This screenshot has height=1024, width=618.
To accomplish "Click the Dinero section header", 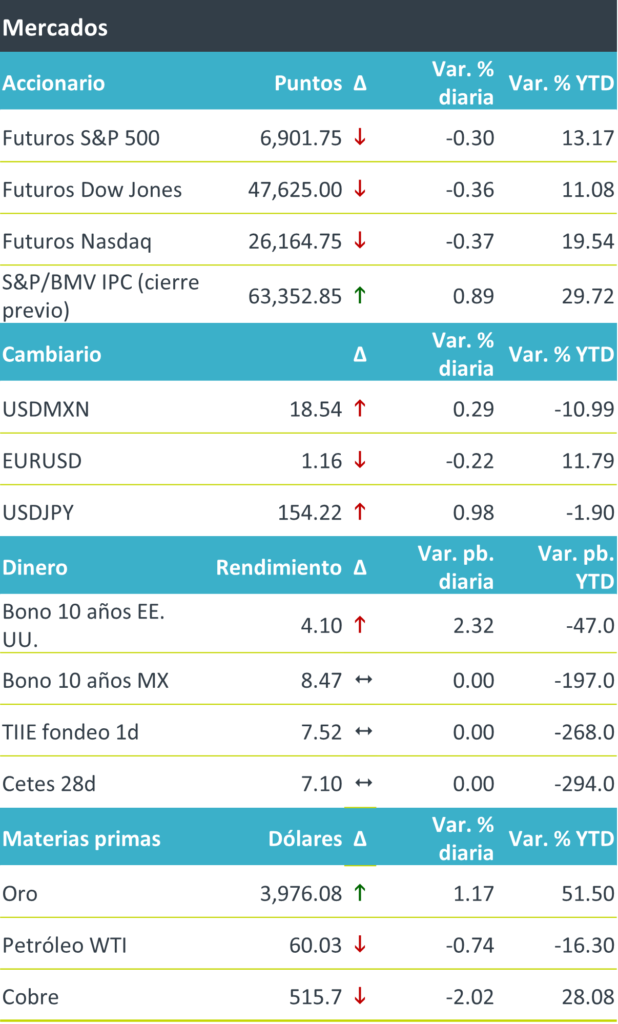I will [x=35, y=567].
